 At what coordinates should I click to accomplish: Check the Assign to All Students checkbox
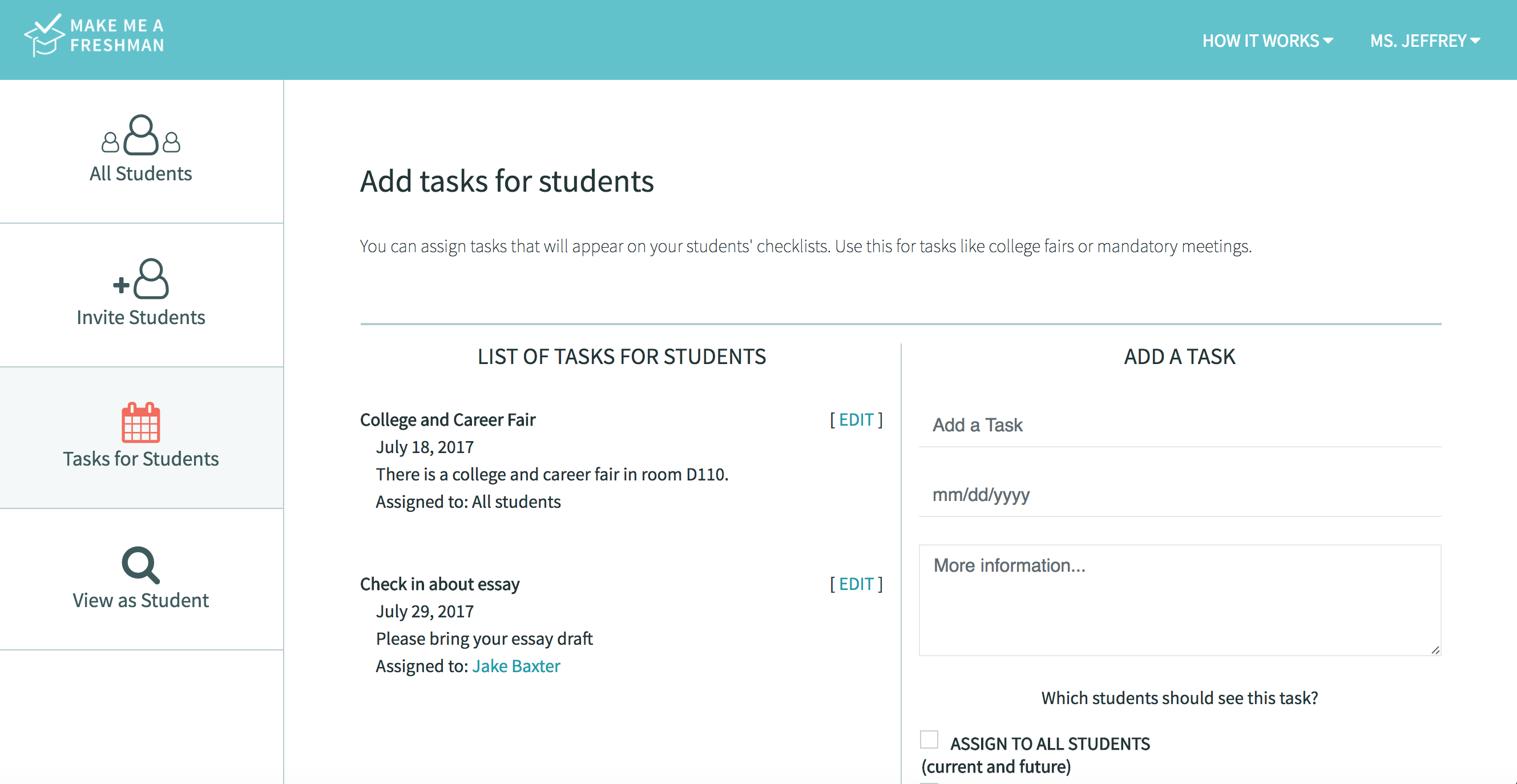tap(929, 739)
